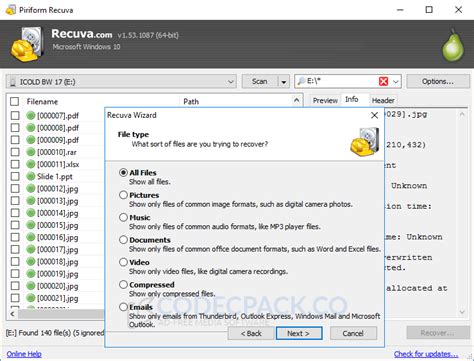Select the Video file type option
The width and height of the screenshot is (474, 361).
pos(123,262)
